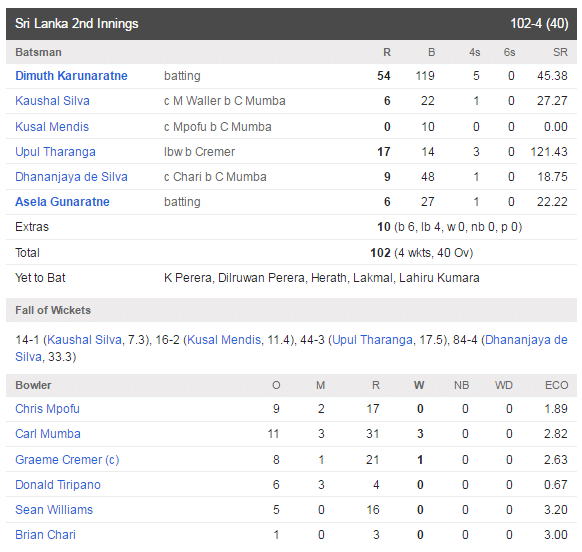
Task: Click the W wickets column header
Action: coord(419,385)
